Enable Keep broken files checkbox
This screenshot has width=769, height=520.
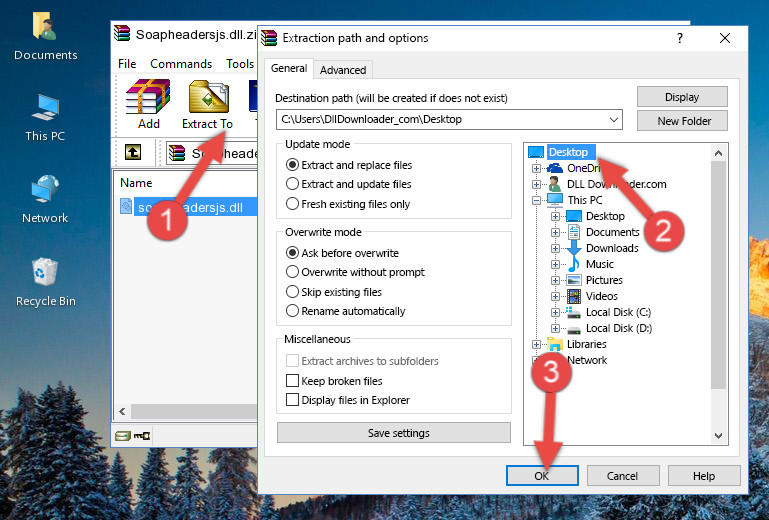coord(292,381)
